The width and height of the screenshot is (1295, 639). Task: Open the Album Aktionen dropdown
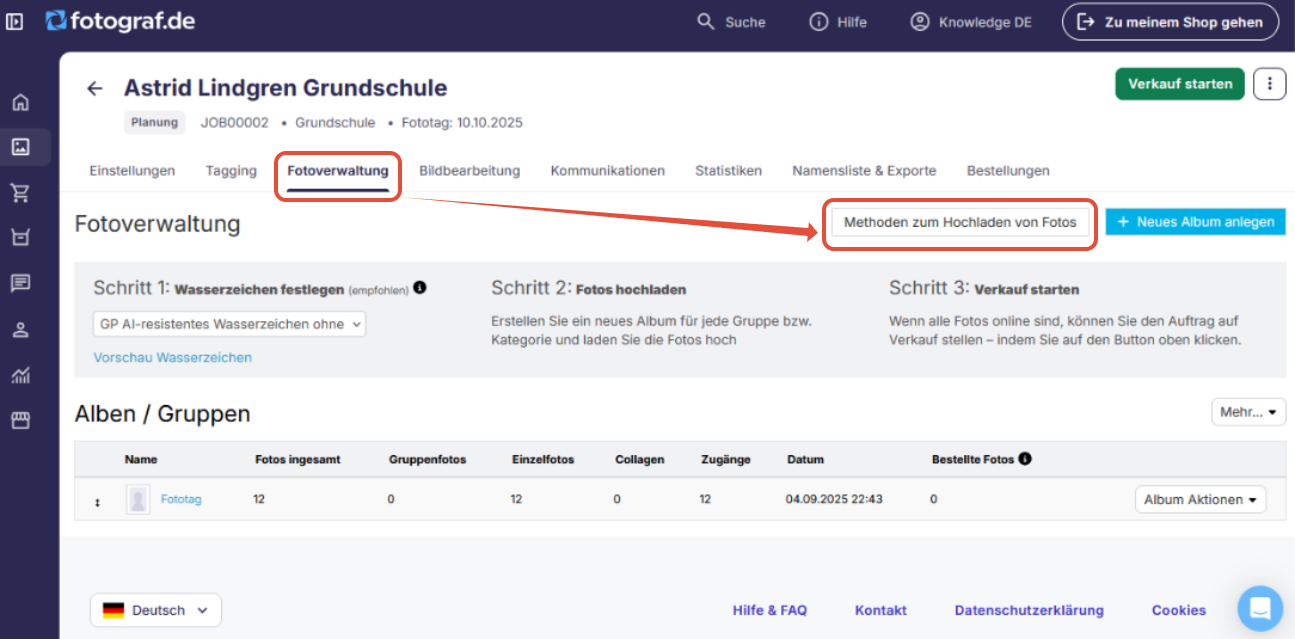click(1200, 499)
